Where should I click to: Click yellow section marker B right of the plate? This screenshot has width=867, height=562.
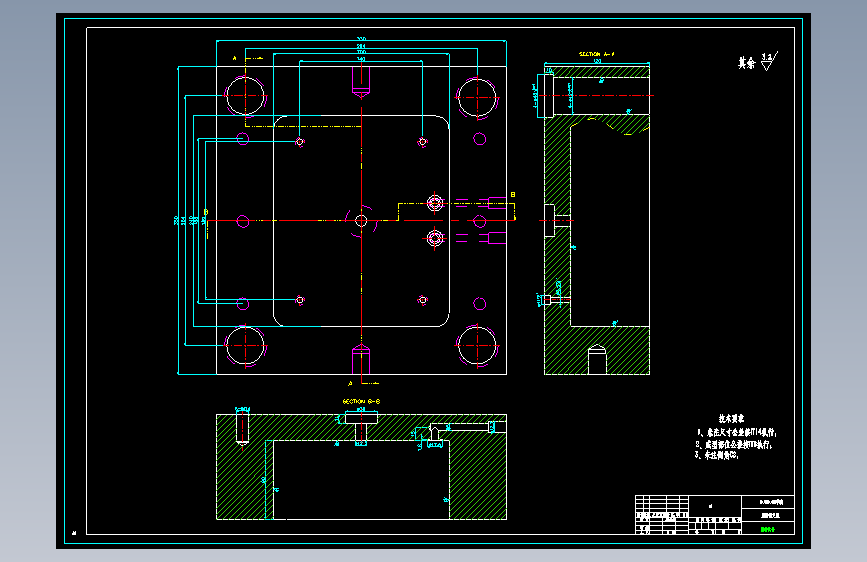pos(513,195)
